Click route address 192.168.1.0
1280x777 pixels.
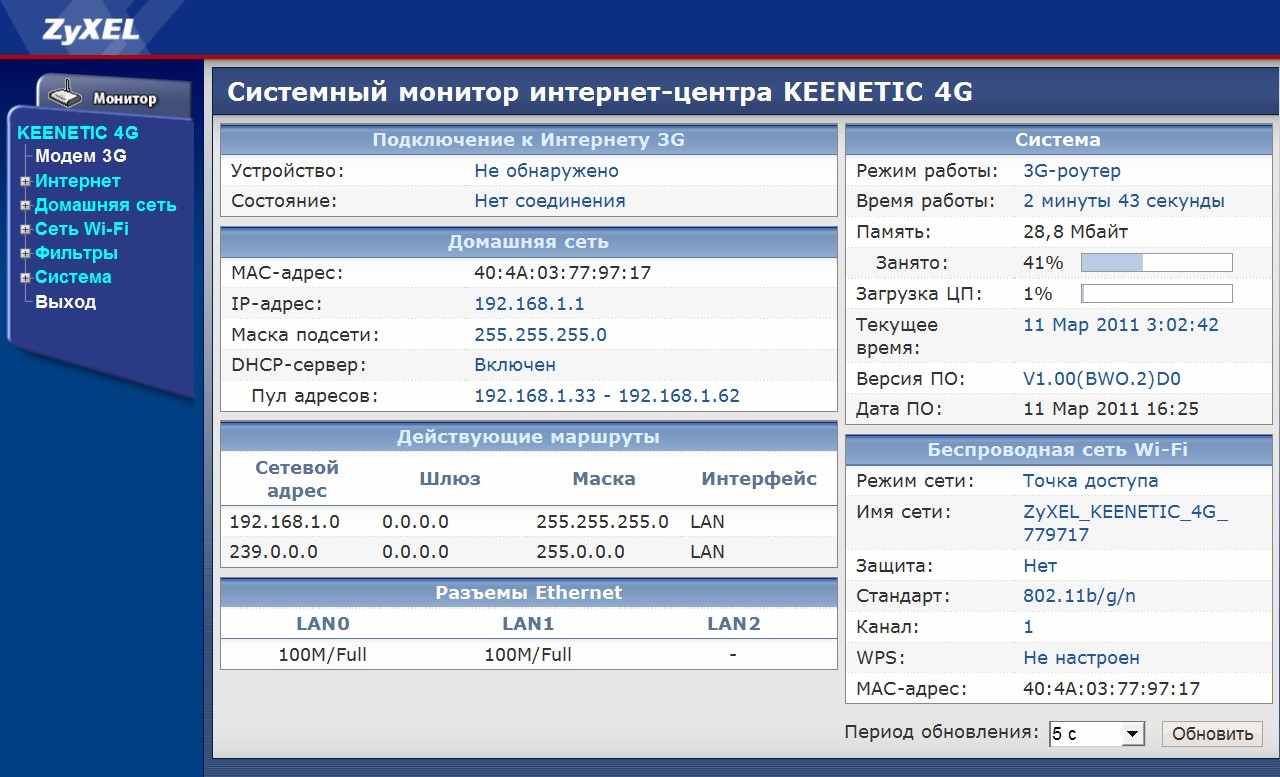click(285, 522)
